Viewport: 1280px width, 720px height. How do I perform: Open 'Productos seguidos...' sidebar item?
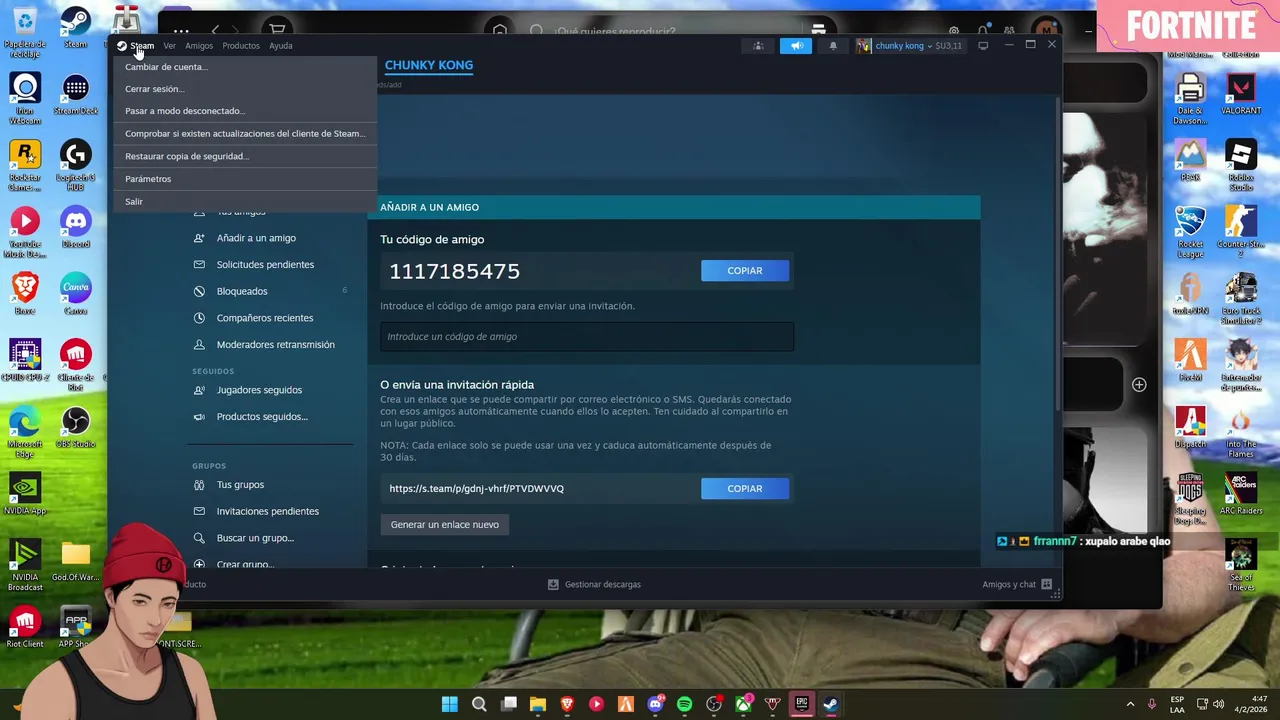(x=262, y=417)
